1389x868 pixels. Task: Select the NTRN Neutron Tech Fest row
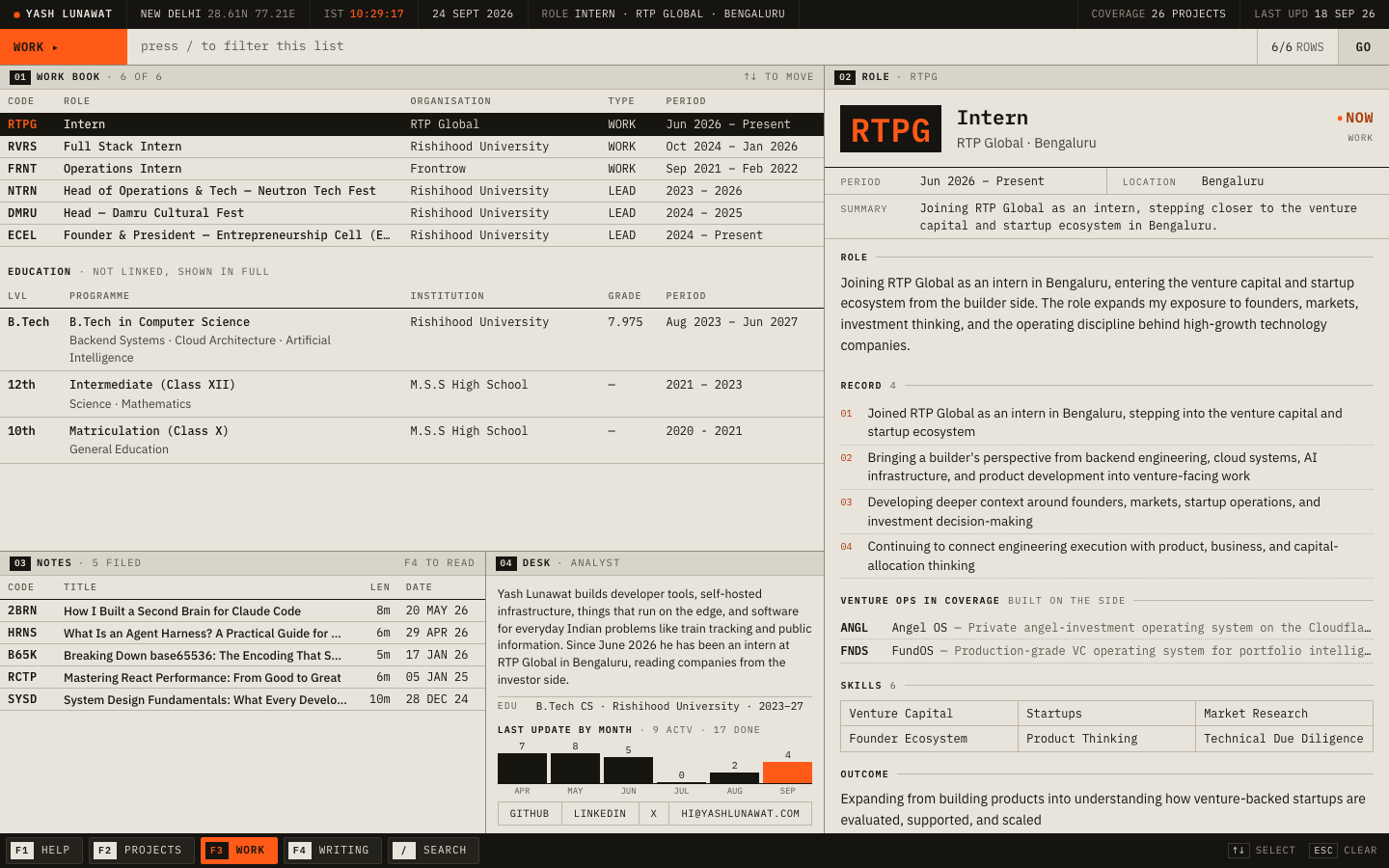coord(412,191)
